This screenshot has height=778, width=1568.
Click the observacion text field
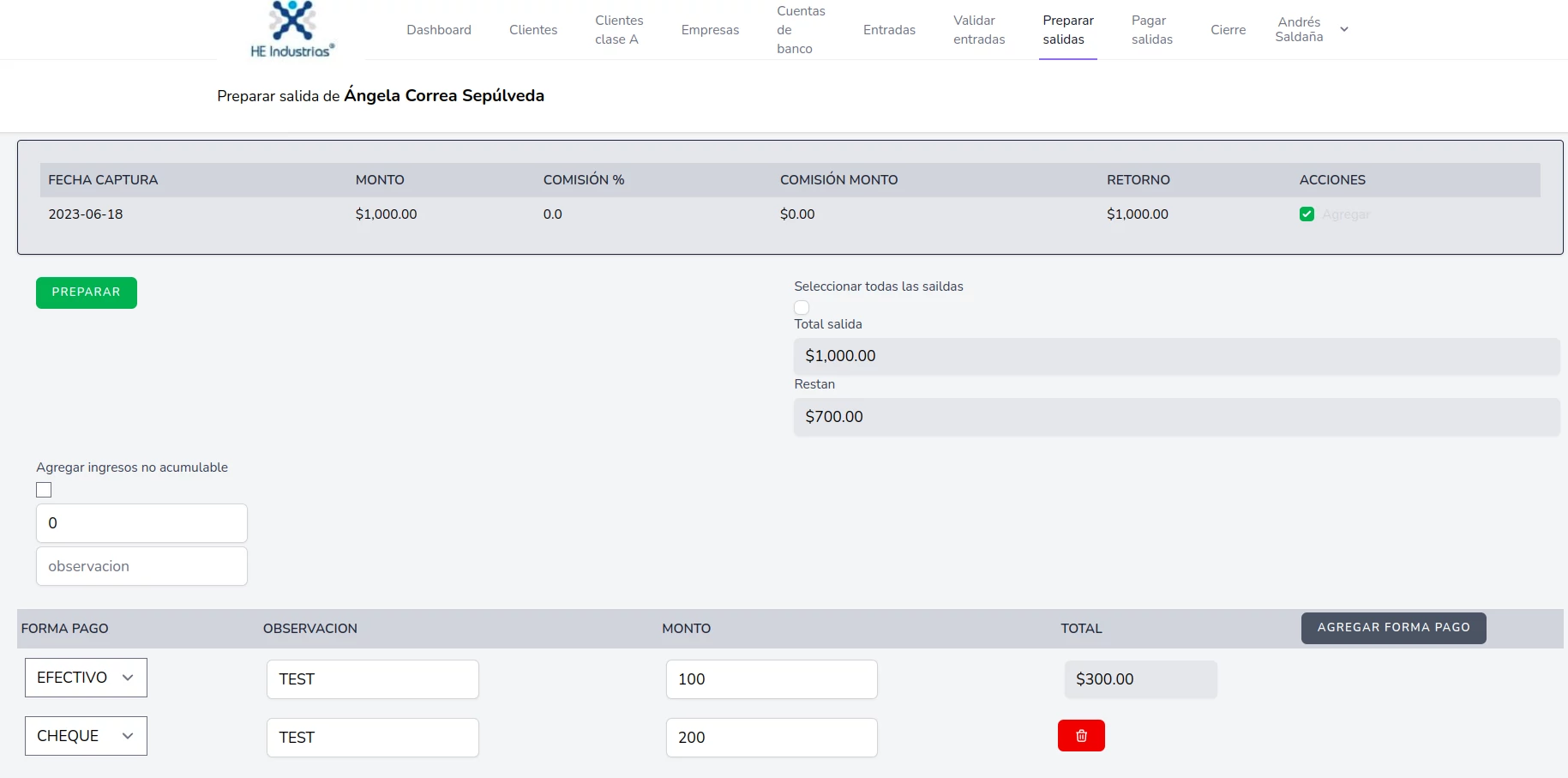coord(141,566)
